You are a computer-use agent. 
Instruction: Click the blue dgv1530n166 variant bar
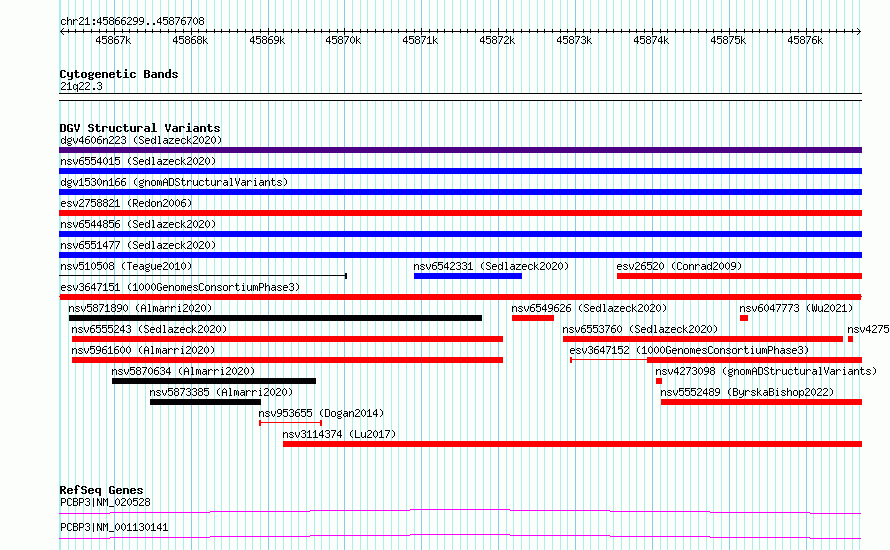[460, 192]
